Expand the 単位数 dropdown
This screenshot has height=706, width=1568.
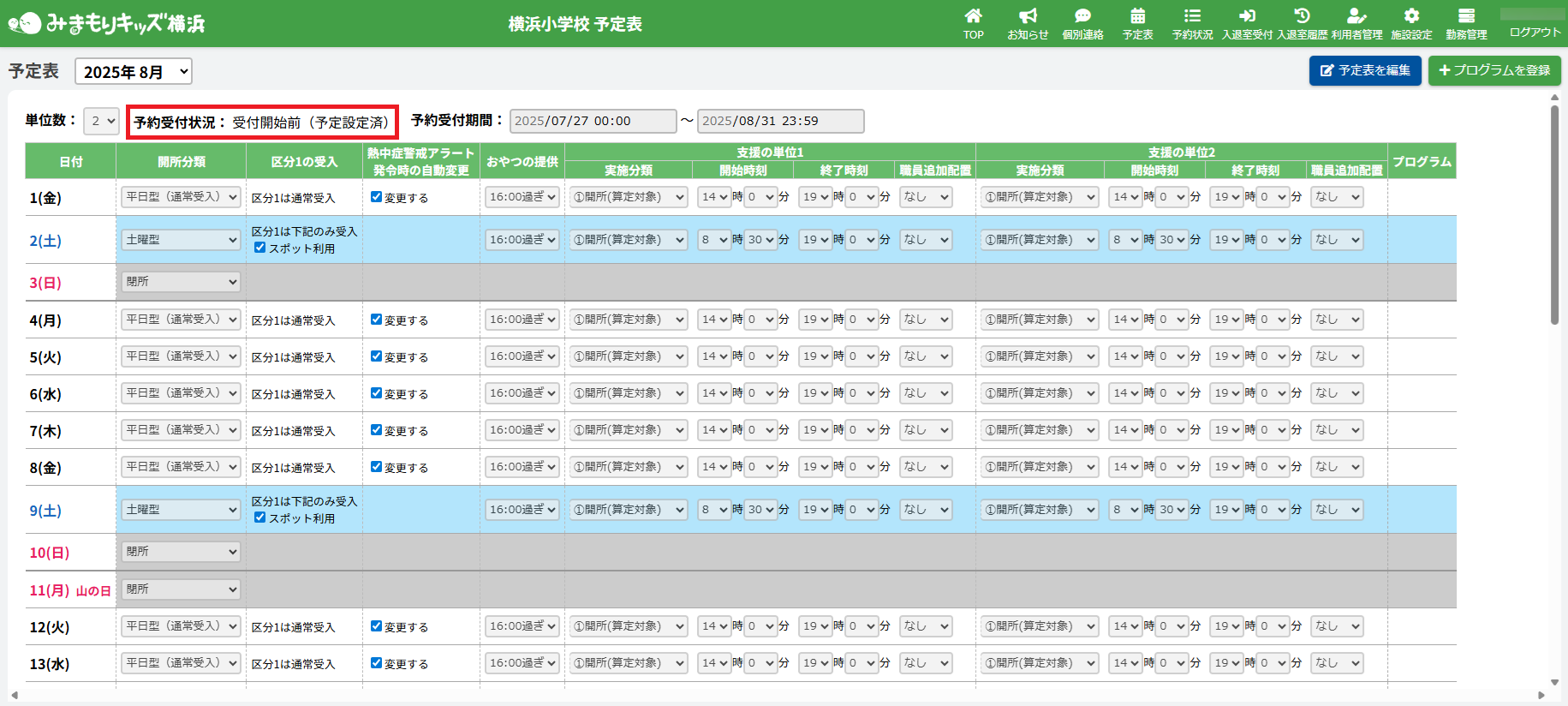pyautogui.click(x=101, y=122)
